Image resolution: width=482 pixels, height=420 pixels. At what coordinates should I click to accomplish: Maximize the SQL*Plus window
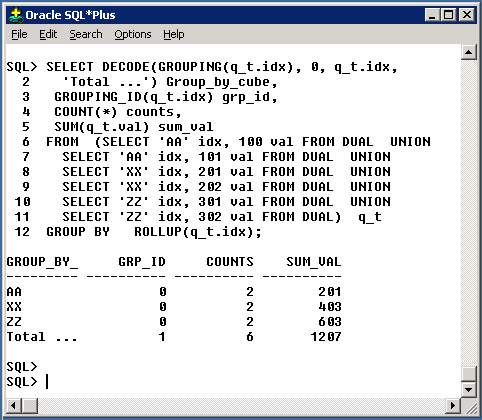449,15
